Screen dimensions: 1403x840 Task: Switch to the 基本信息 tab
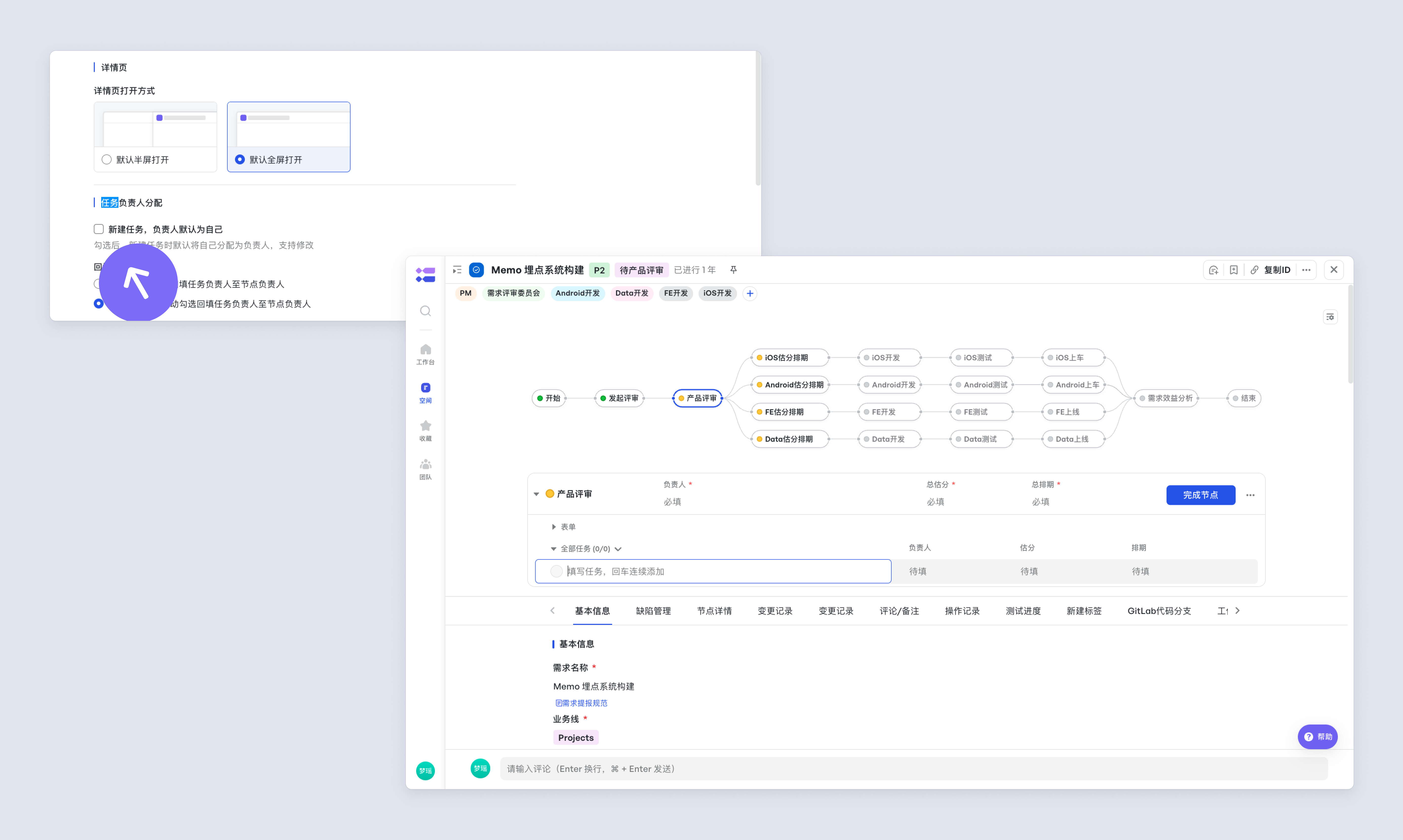(x=592, y=611)
